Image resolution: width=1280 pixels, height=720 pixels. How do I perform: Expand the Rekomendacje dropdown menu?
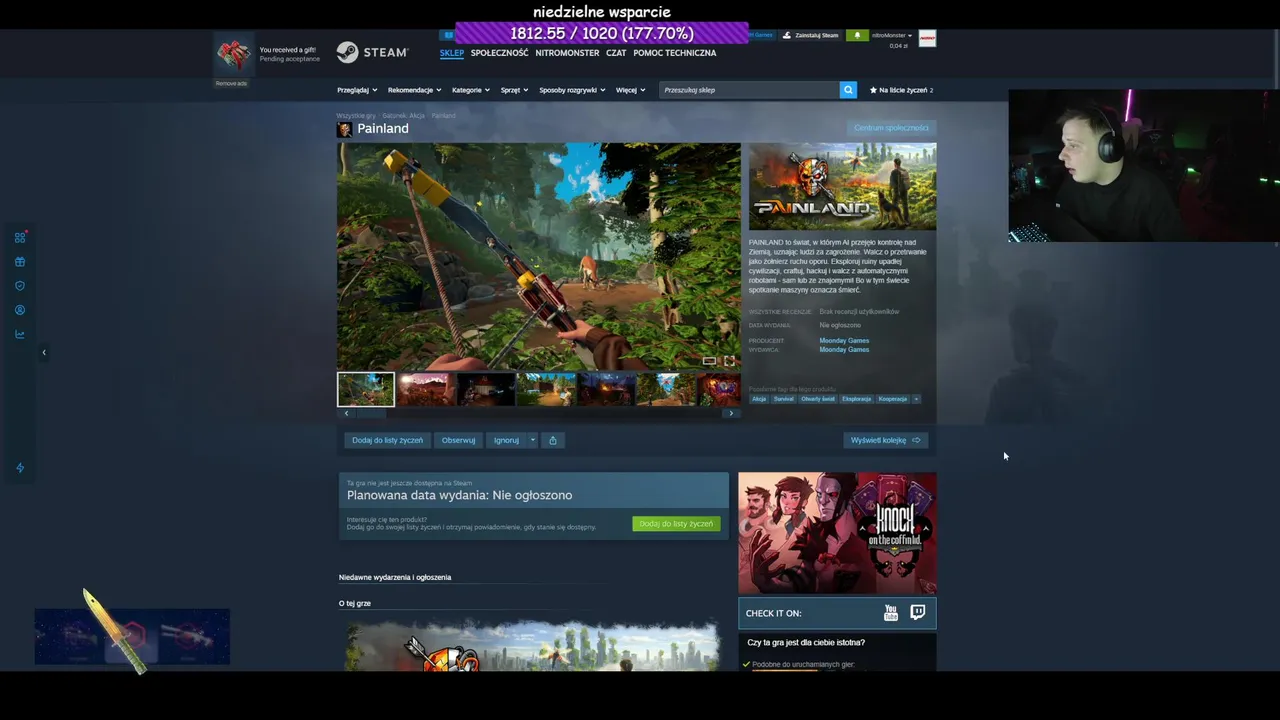coord(414,90)
